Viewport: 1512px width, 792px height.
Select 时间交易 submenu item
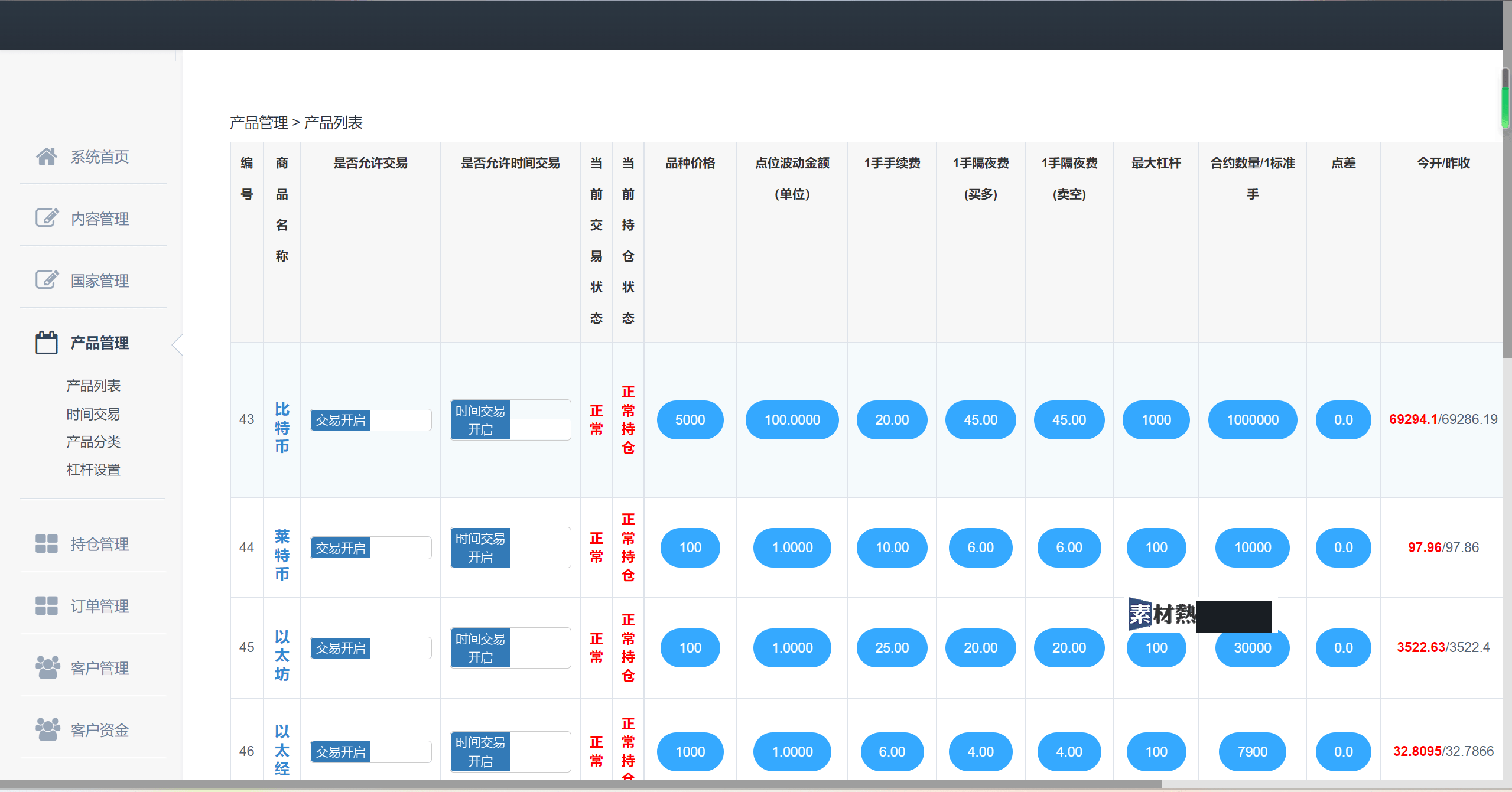[x=93, y=415]
